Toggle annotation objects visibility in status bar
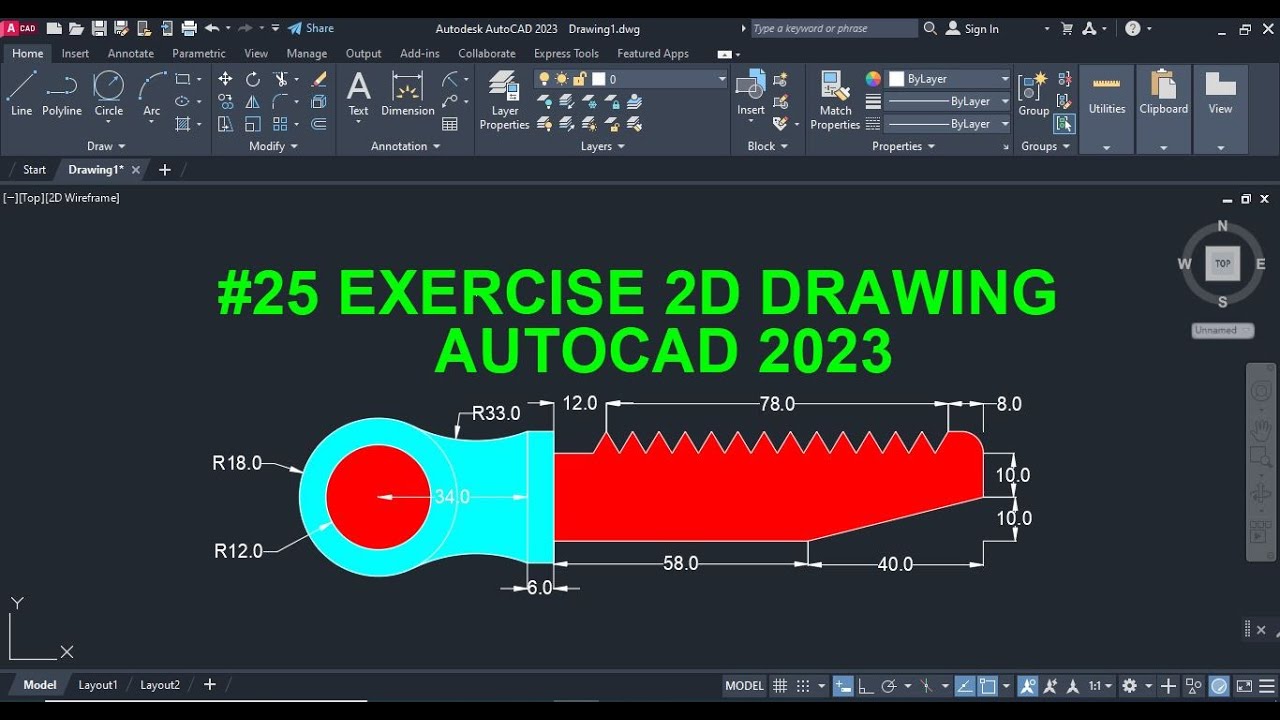This screenshot has height=720, width=1280. [1028, 686]
